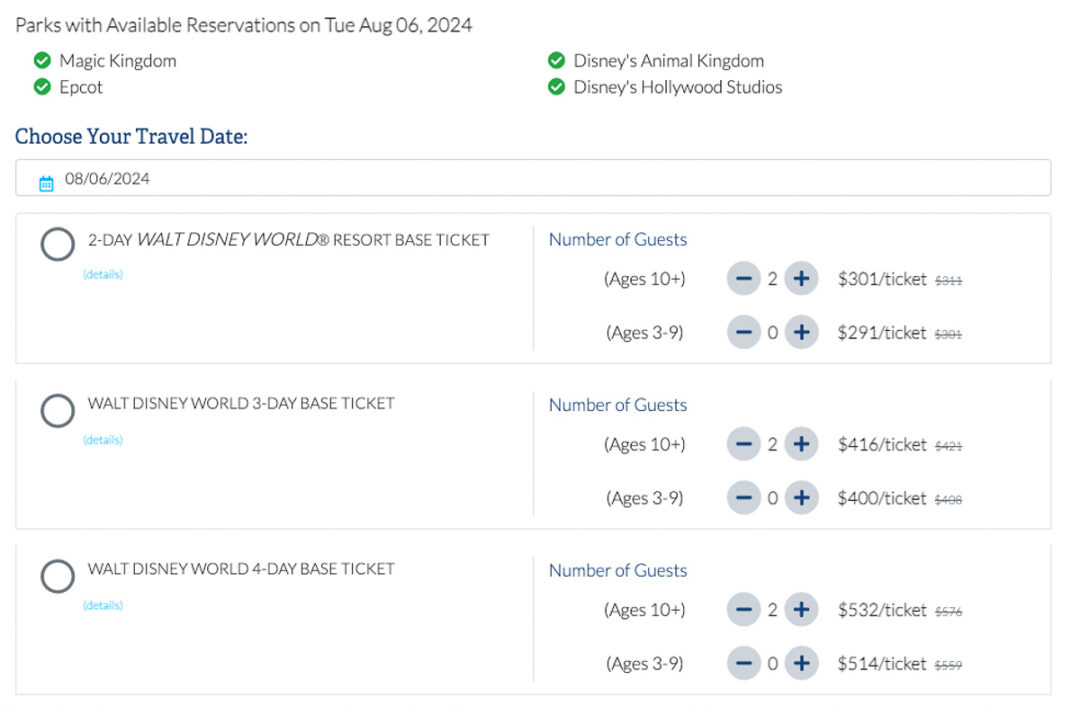
Task: Open details for the 4-DAY base ticket
Action: tap(102, 604)
